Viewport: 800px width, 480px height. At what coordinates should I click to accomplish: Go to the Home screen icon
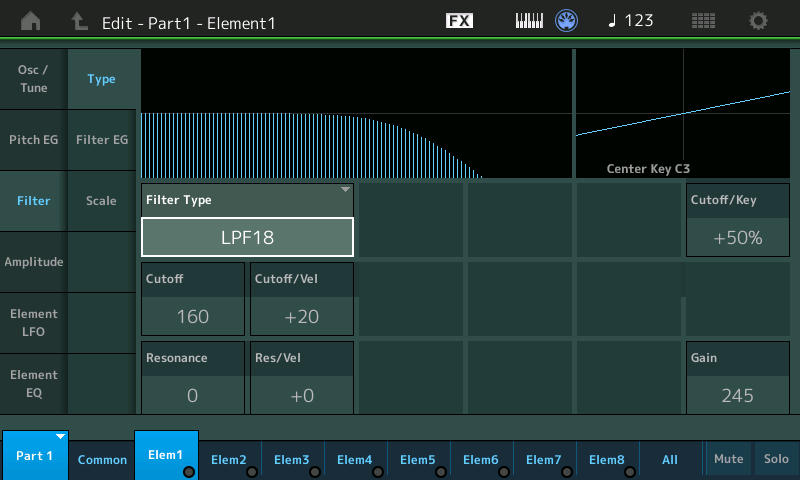point(31,21)
